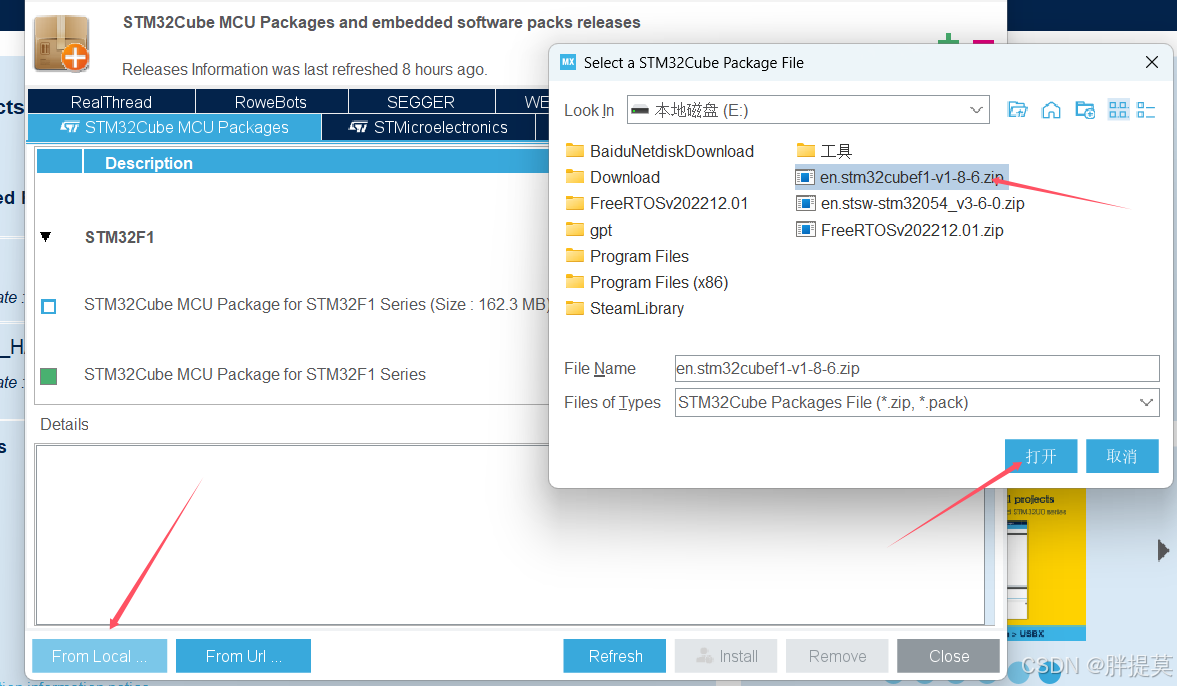The width and height of the screenshot is (1177, 686).
Task: Click the 打开 (Open) button
Action: 1041,456
